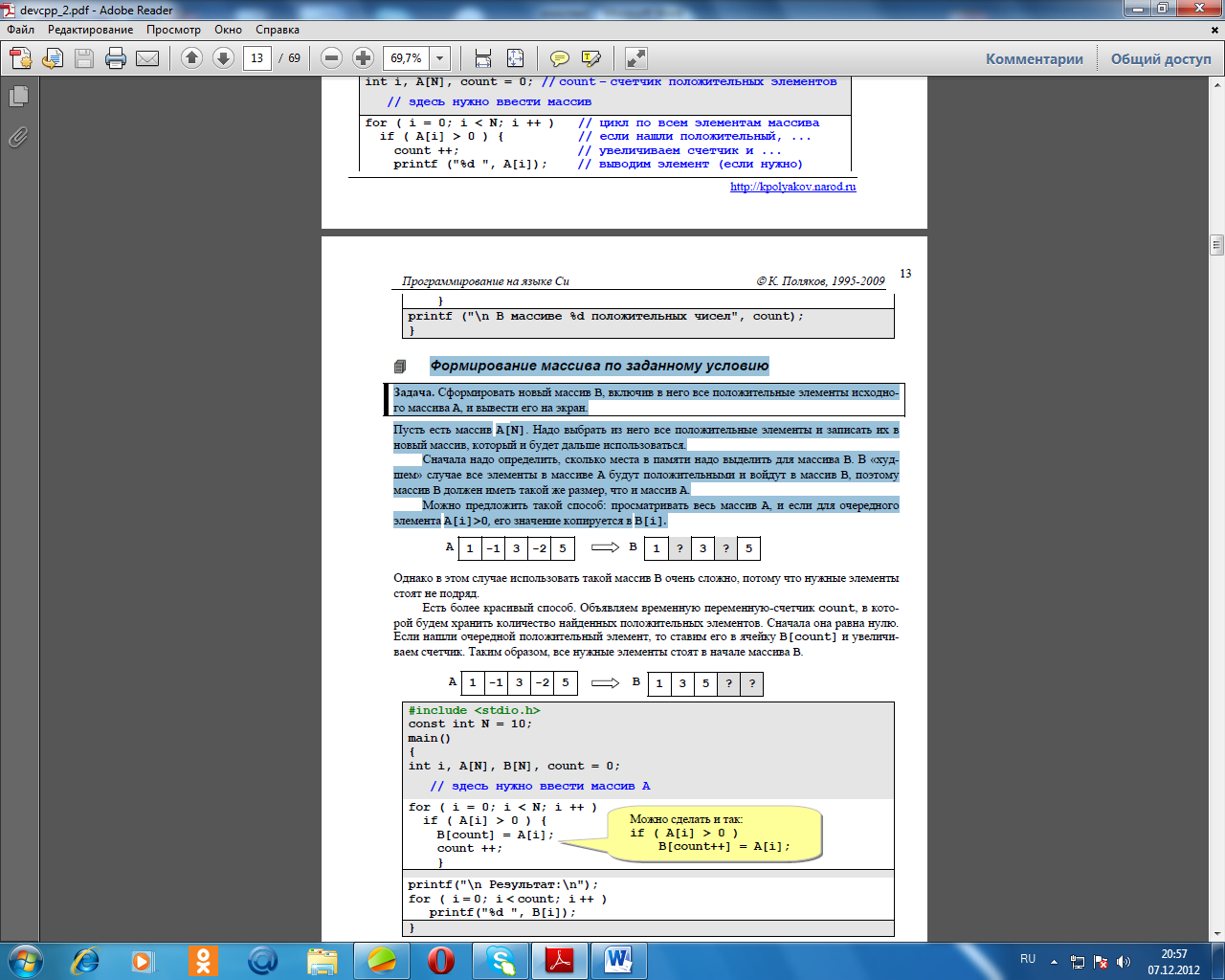Zoom out with the minus button
The width and height of the screenshot is (1225, 980).
331,58
